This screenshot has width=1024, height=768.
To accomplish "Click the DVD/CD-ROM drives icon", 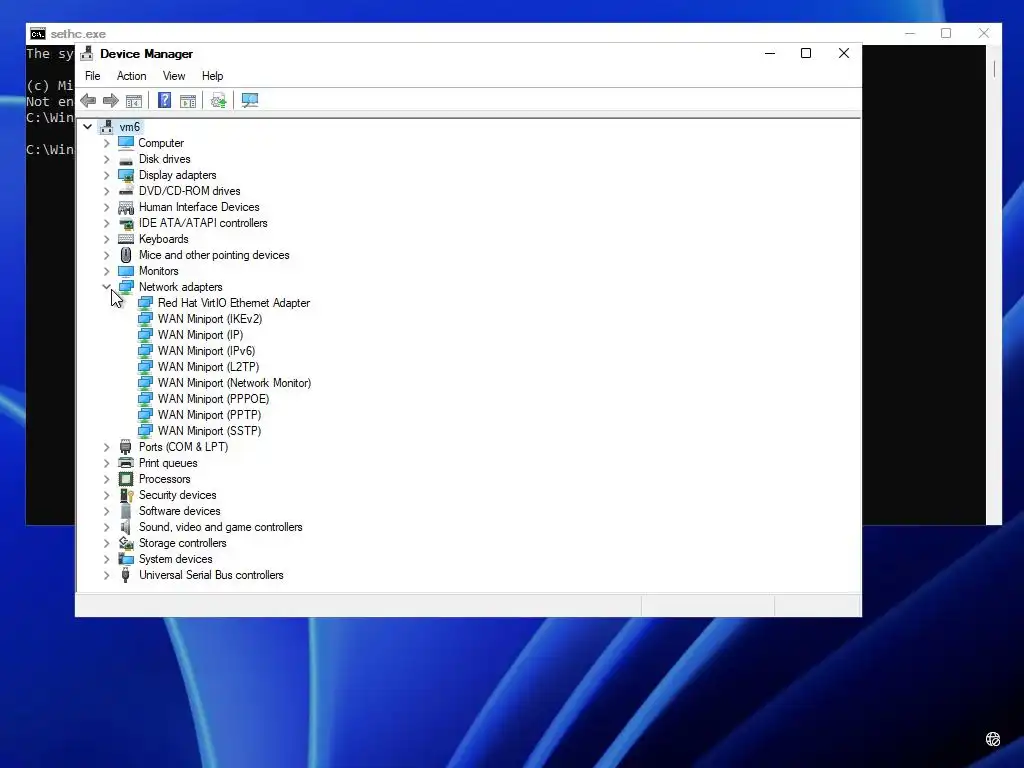I will (126, 191).
